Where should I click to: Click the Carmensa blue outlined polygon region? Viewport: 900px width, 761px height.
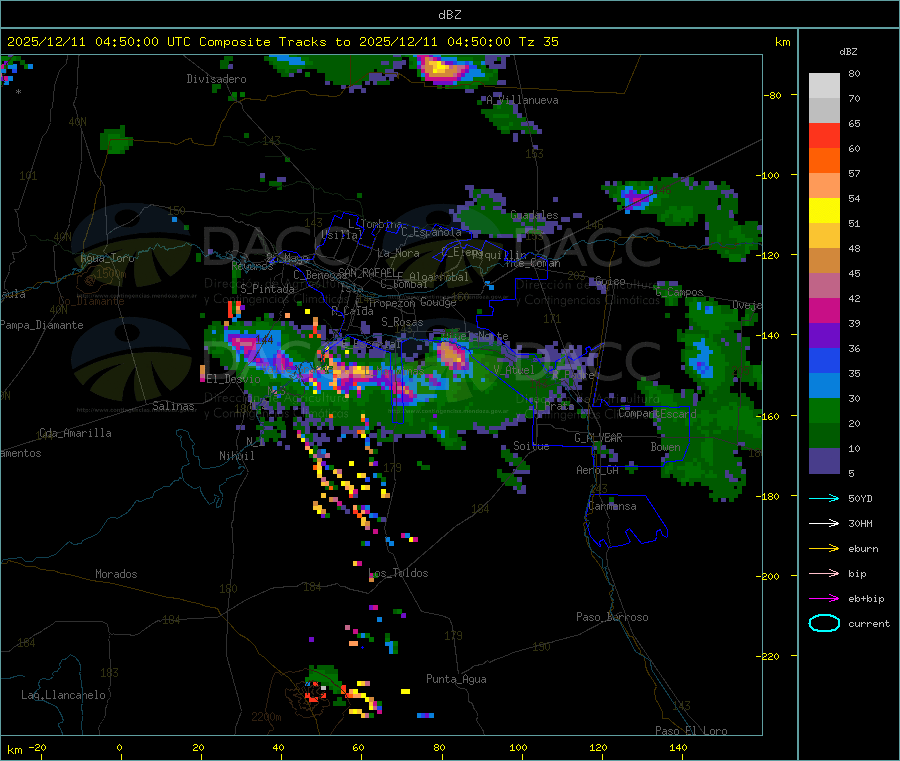[626, 521]
